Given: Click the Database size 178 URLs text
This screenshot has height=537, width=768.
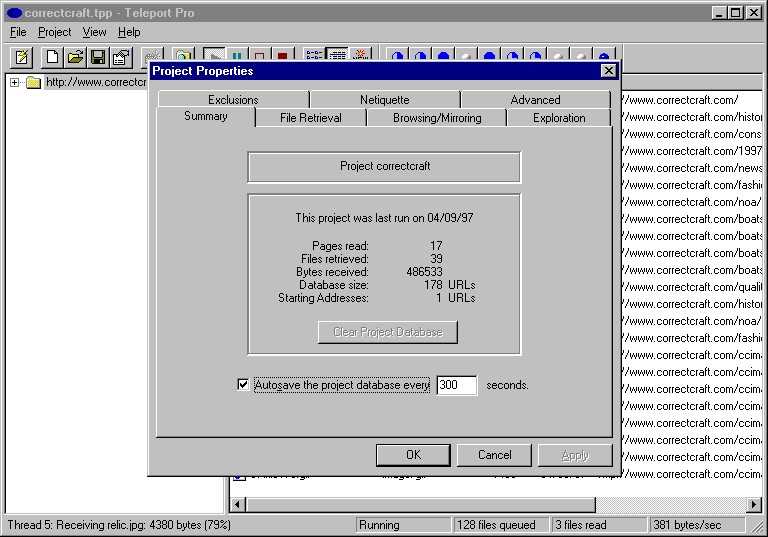Looking at the screenshot, I should [449, 285].
